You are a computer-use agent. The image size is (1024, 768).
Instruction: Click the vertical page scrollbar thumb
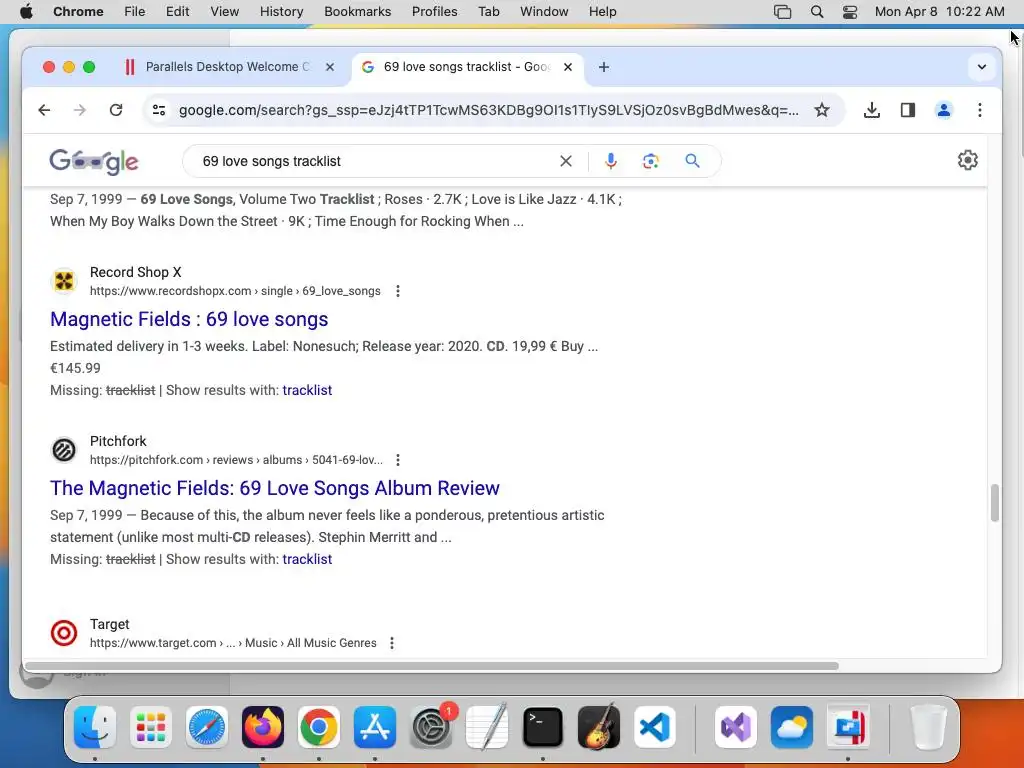[x=994, y=503]
